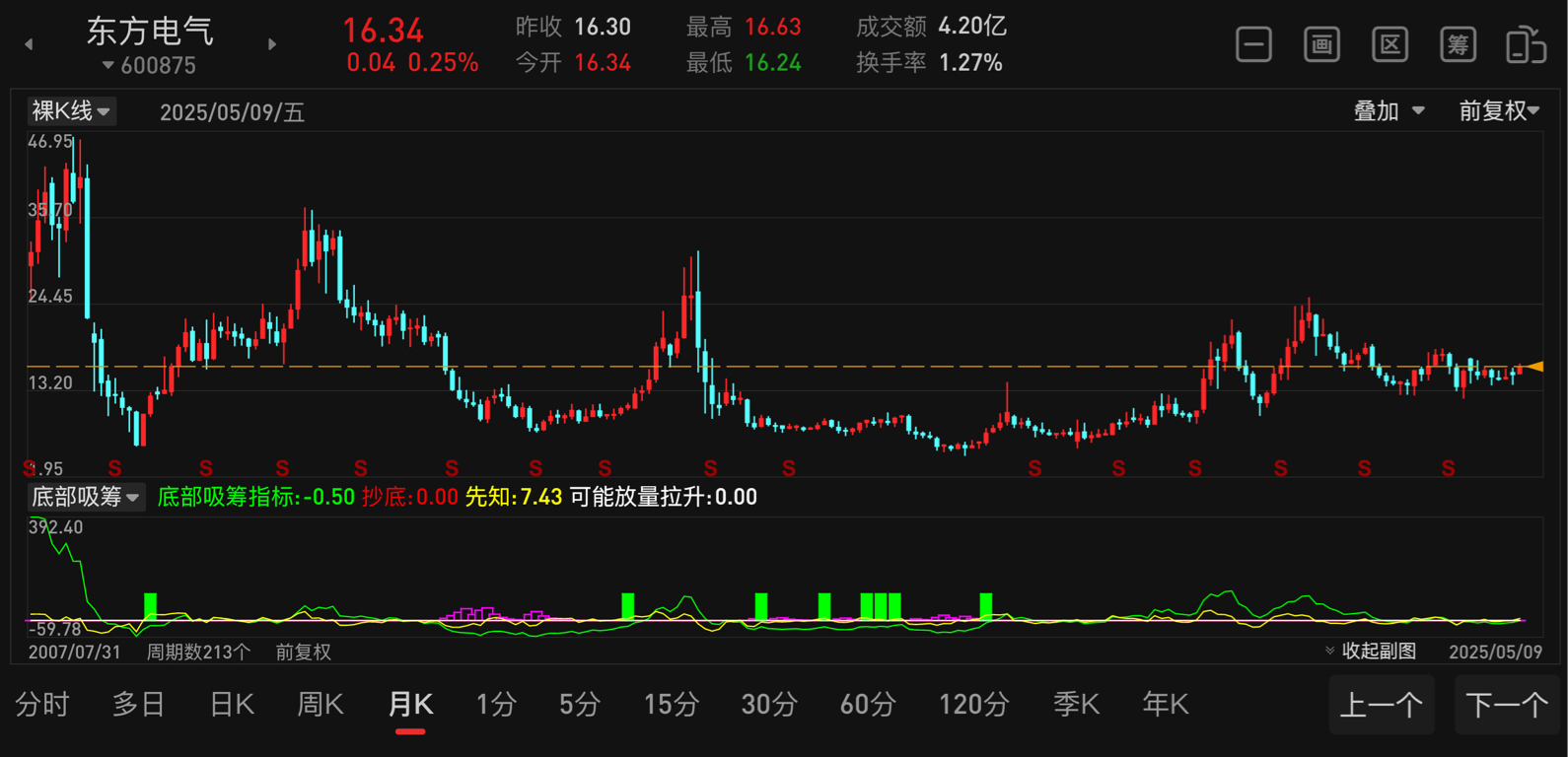The height and width of the screenshot is (757, 1568).
Task: Click the 下一个 button
Action: point(1507,705)
